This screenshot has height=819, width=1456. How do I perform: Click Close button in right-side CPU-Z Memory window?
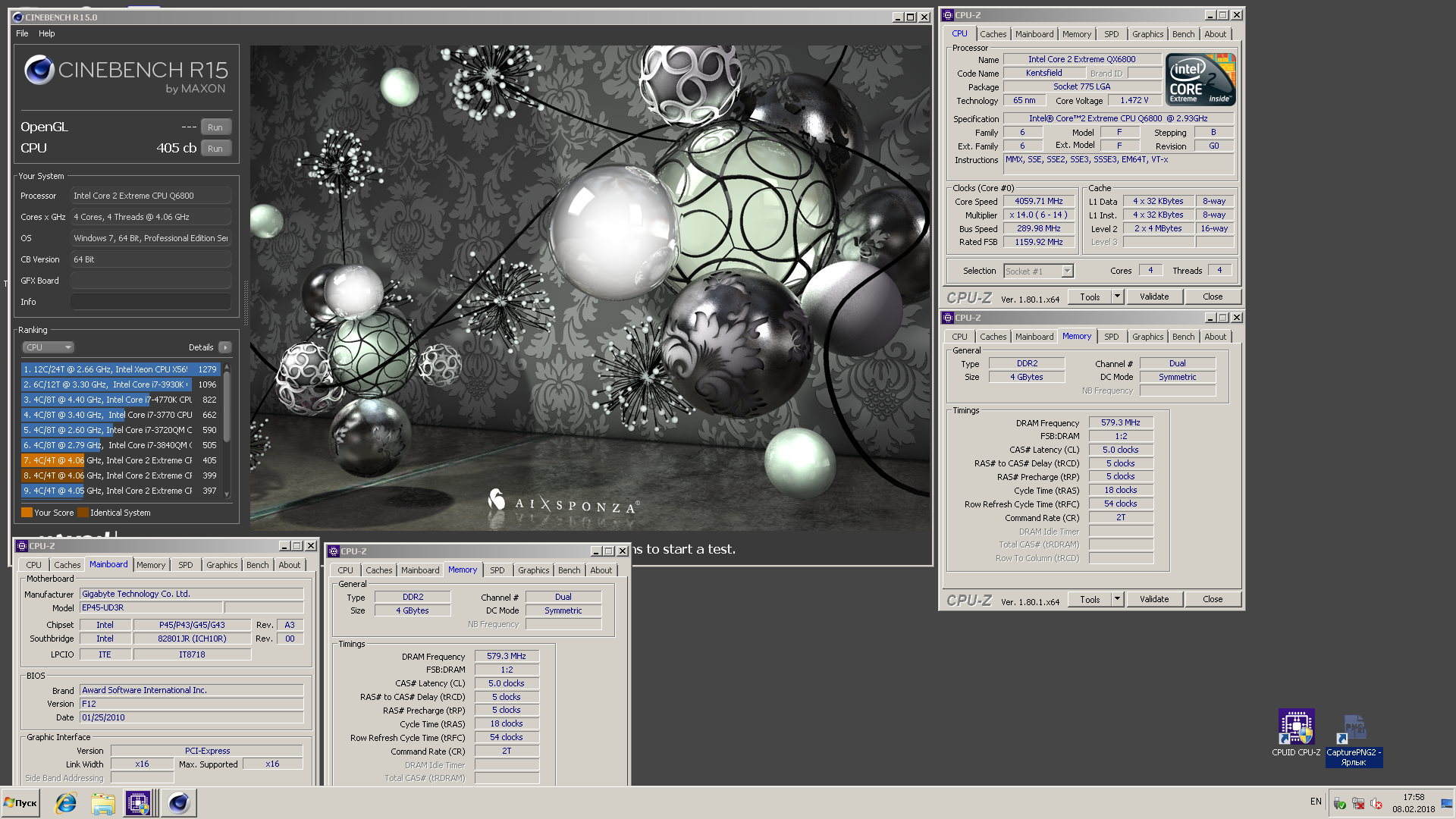1213,600
